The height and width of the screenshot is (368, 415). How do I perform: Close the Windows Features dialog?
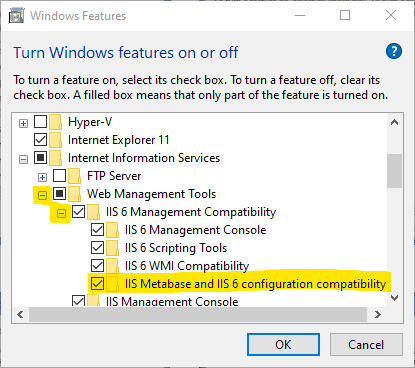[391, 15]
